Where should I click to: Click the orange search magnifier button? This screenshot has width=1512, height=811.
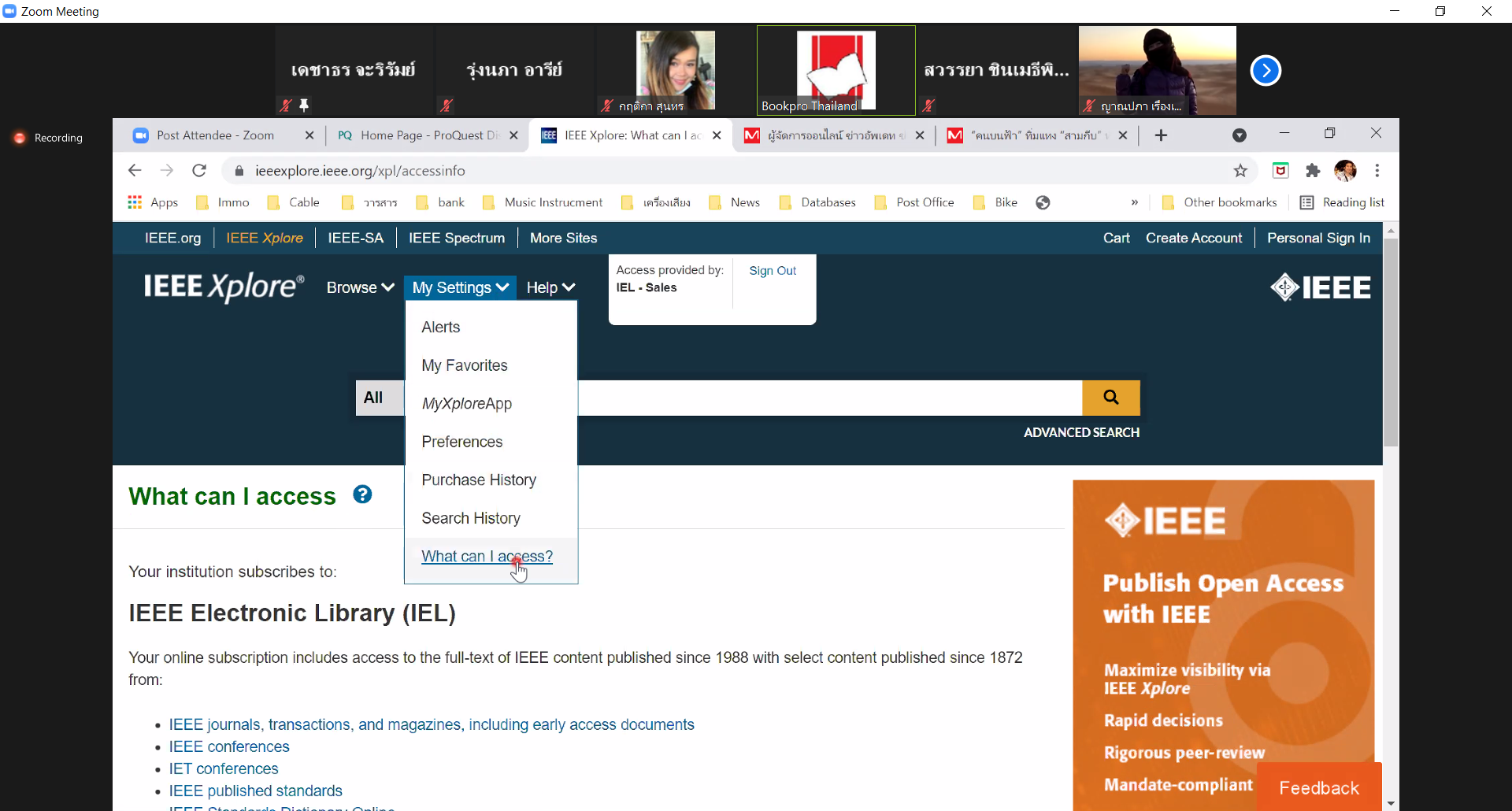click(1110, 398)
